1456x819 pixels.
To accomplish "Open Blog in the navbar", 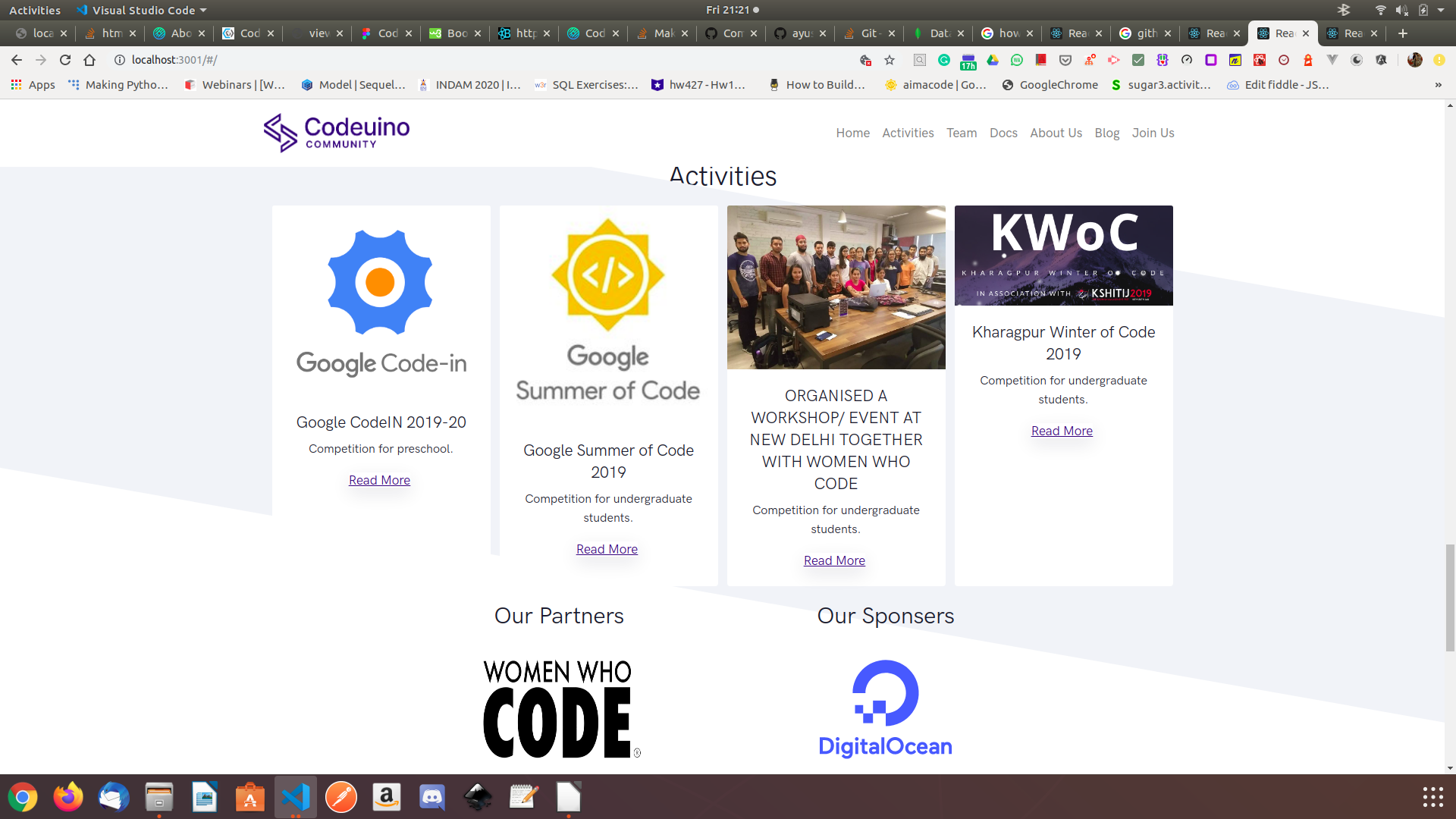I will [1106, 133].
